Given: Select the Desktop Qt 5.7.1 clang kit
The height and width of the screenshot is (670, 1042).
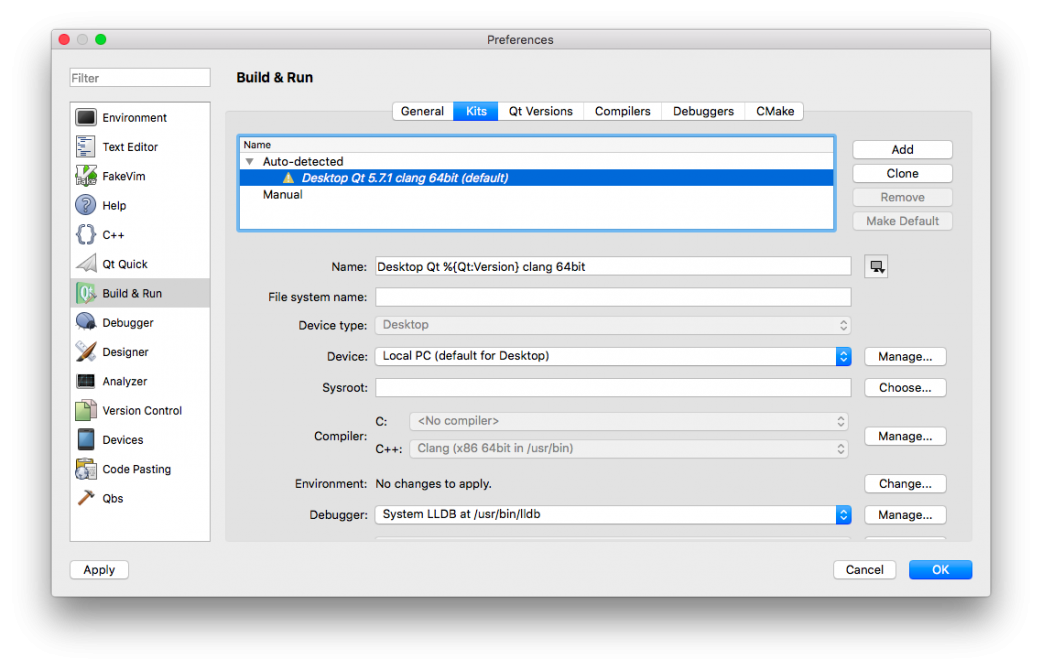Looking at the screenshot, I should point(404,178).
